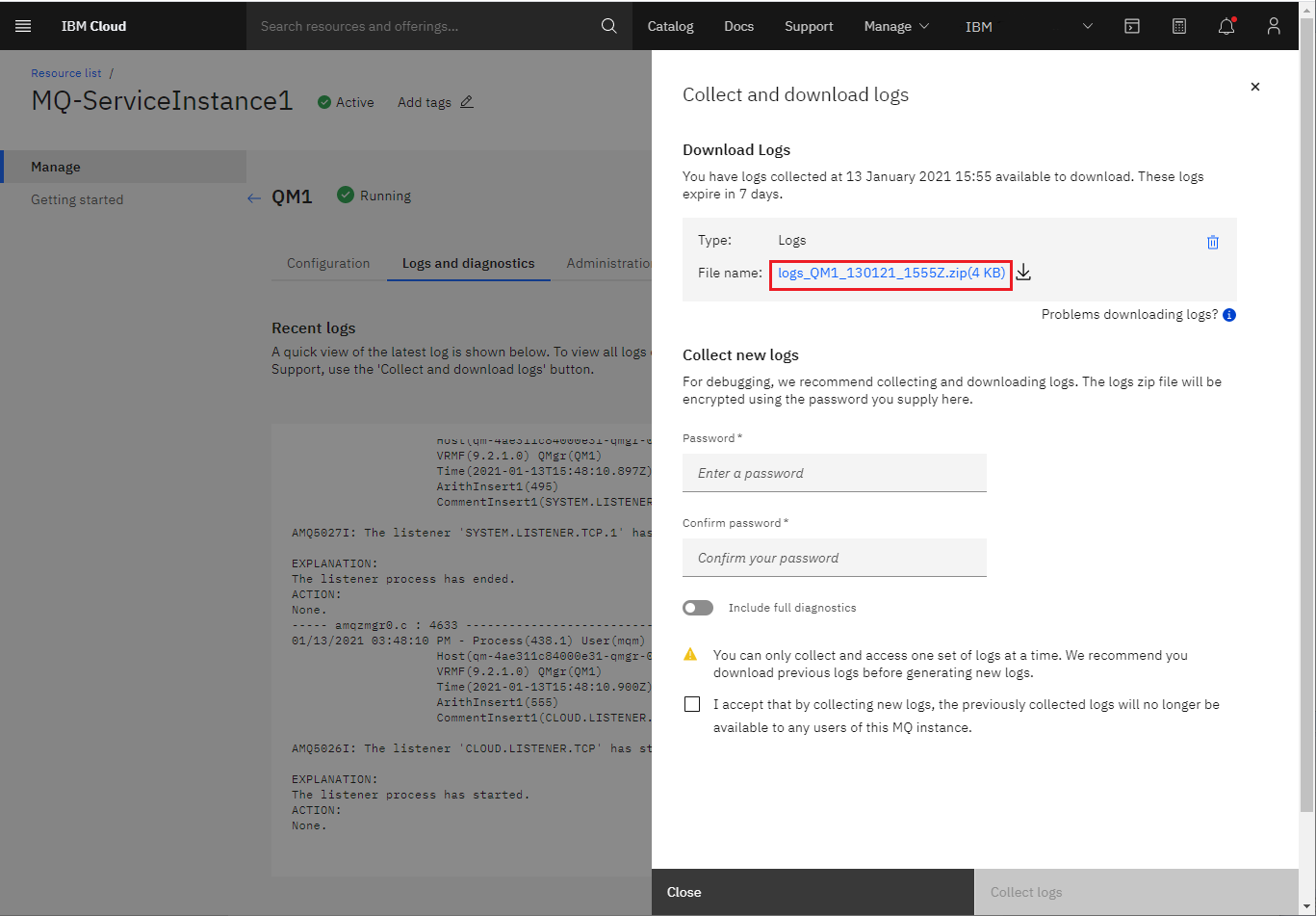Click the log line starting AMQ5026I
The image size is (1316, 916).
click(472, 748)
